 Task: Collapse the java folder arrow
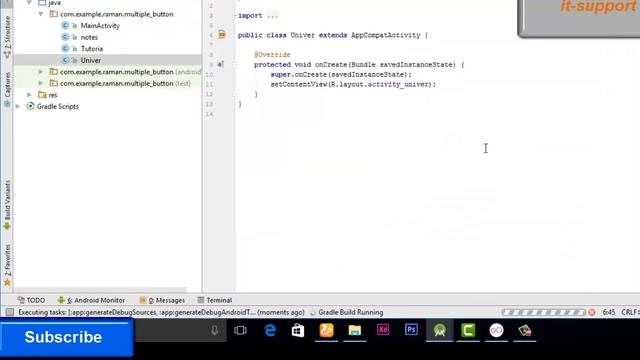pyautogui.click(x=29, y=3)
